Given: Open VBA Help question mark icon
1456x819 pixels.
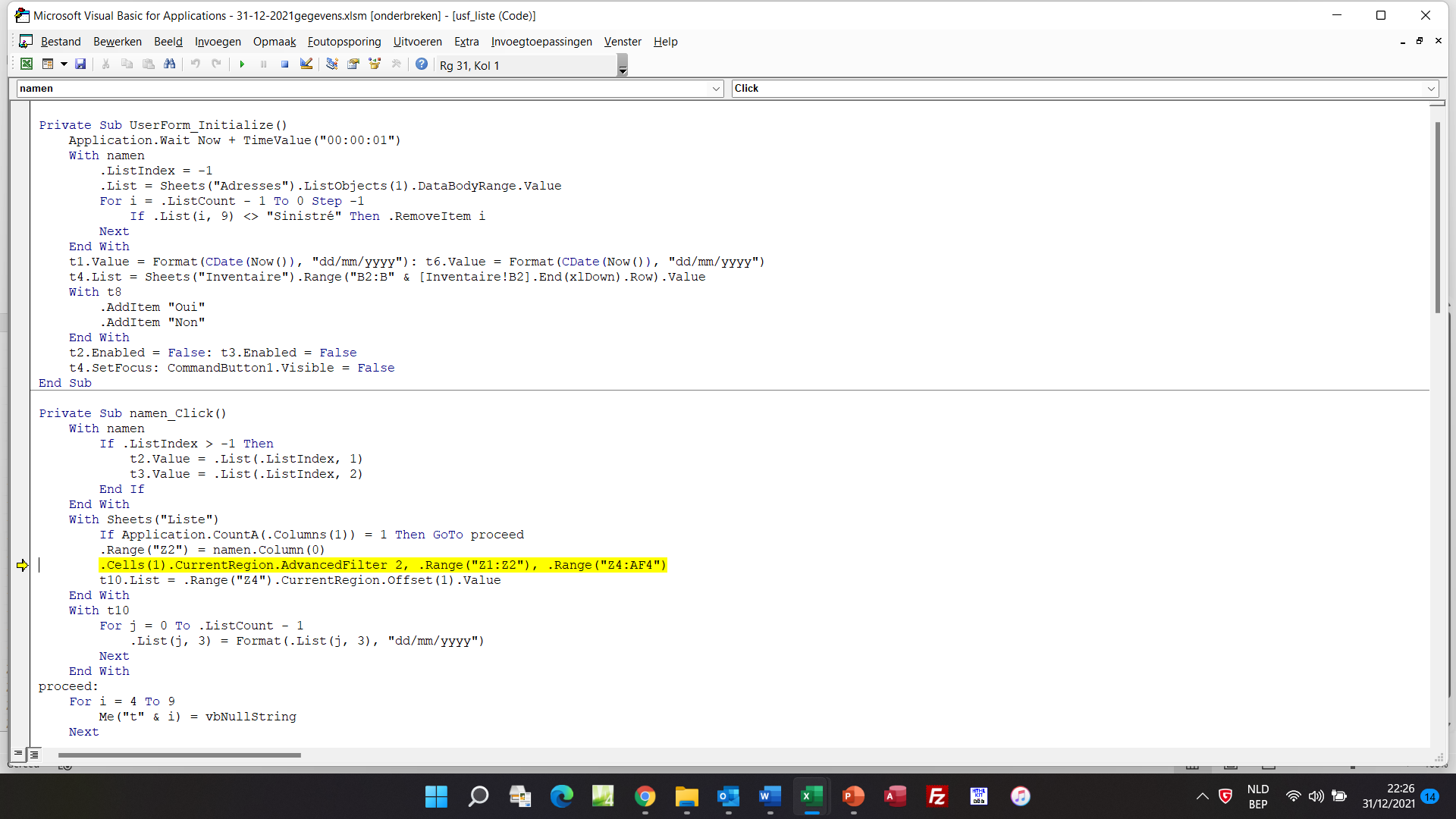Looking at the screenshot, I should point(422,64).
